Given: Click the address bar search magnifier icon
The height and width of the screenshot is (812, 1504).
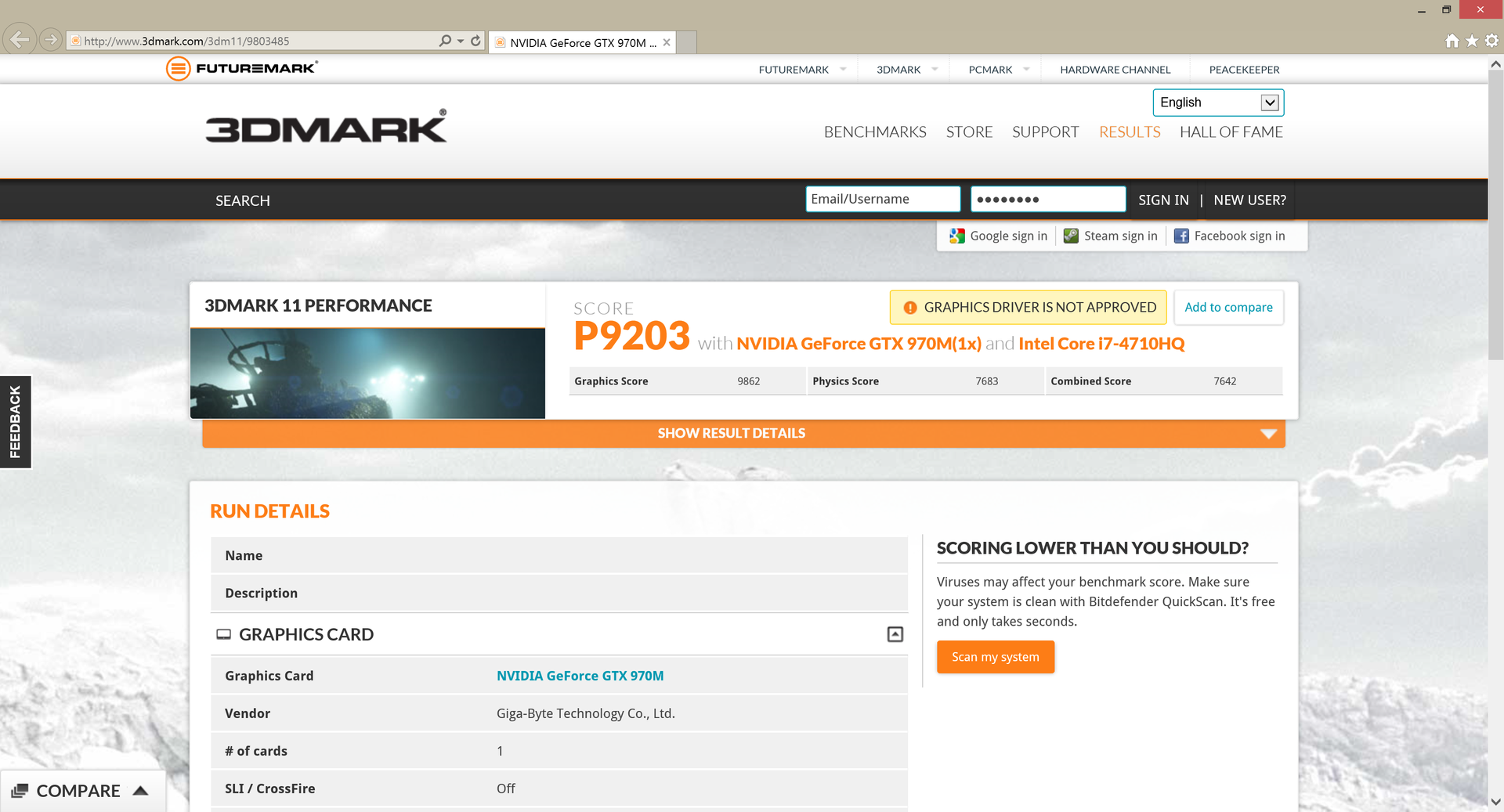Looking at the screenshot, I should 446,41.
